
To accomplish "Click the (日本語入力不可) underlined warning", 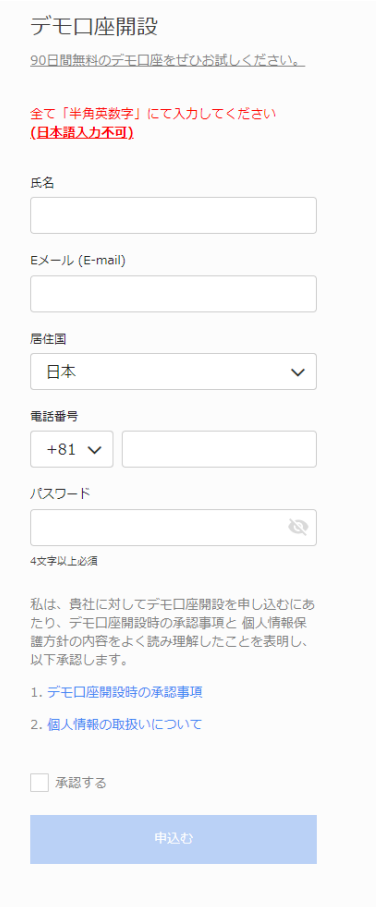I will 82,132.
